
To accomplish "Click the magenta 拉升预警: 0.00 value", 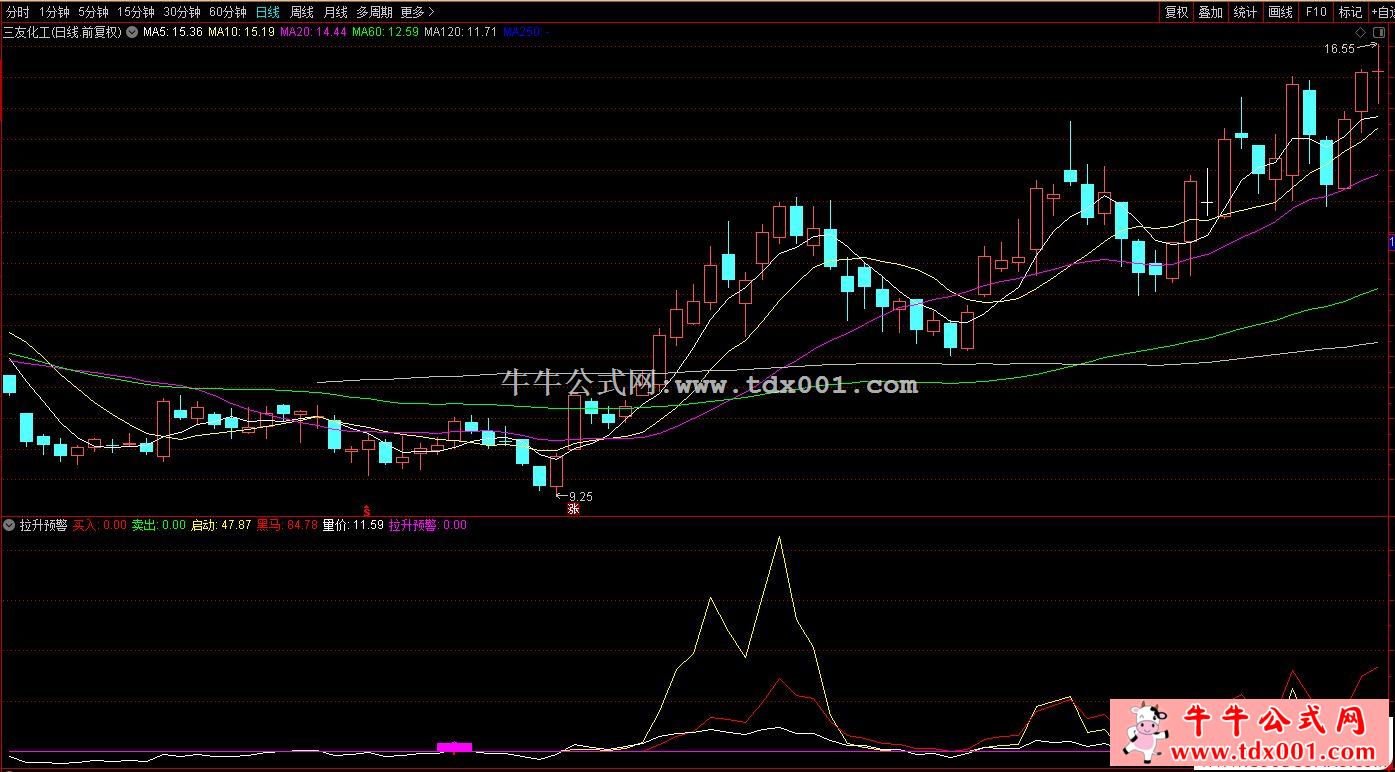I will pyautogui.click(x=428, y=525).
